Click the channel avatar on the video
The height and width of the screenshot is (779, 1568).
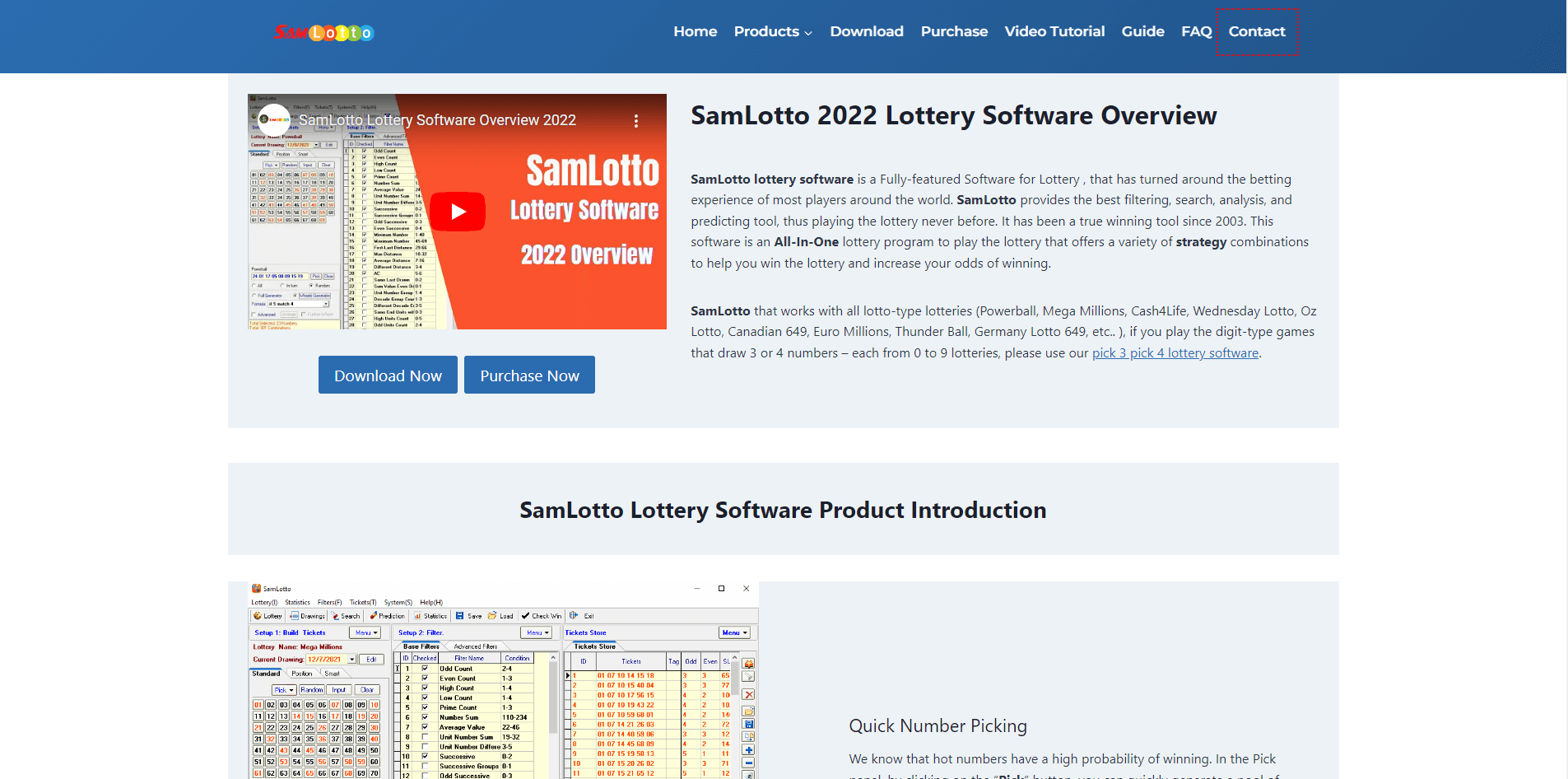coord(274,120)
